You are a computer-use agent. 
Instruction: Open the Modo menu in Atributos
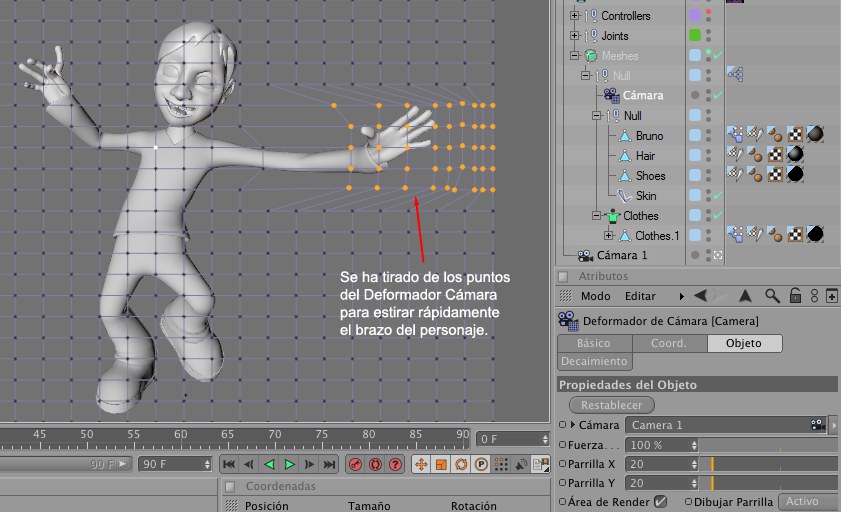(x=595, y=296)
